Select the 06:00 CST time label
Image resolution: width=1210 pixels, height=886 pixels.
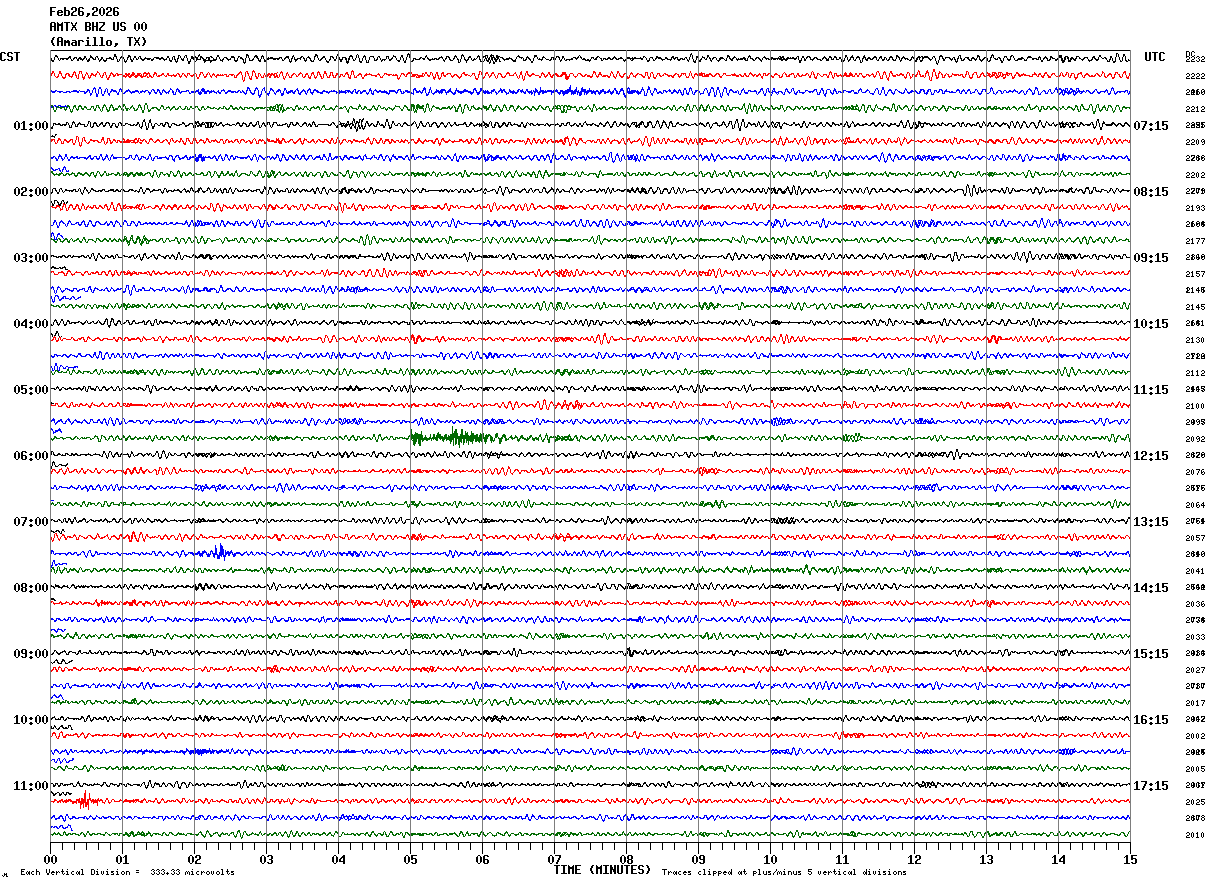click(31, 456)
